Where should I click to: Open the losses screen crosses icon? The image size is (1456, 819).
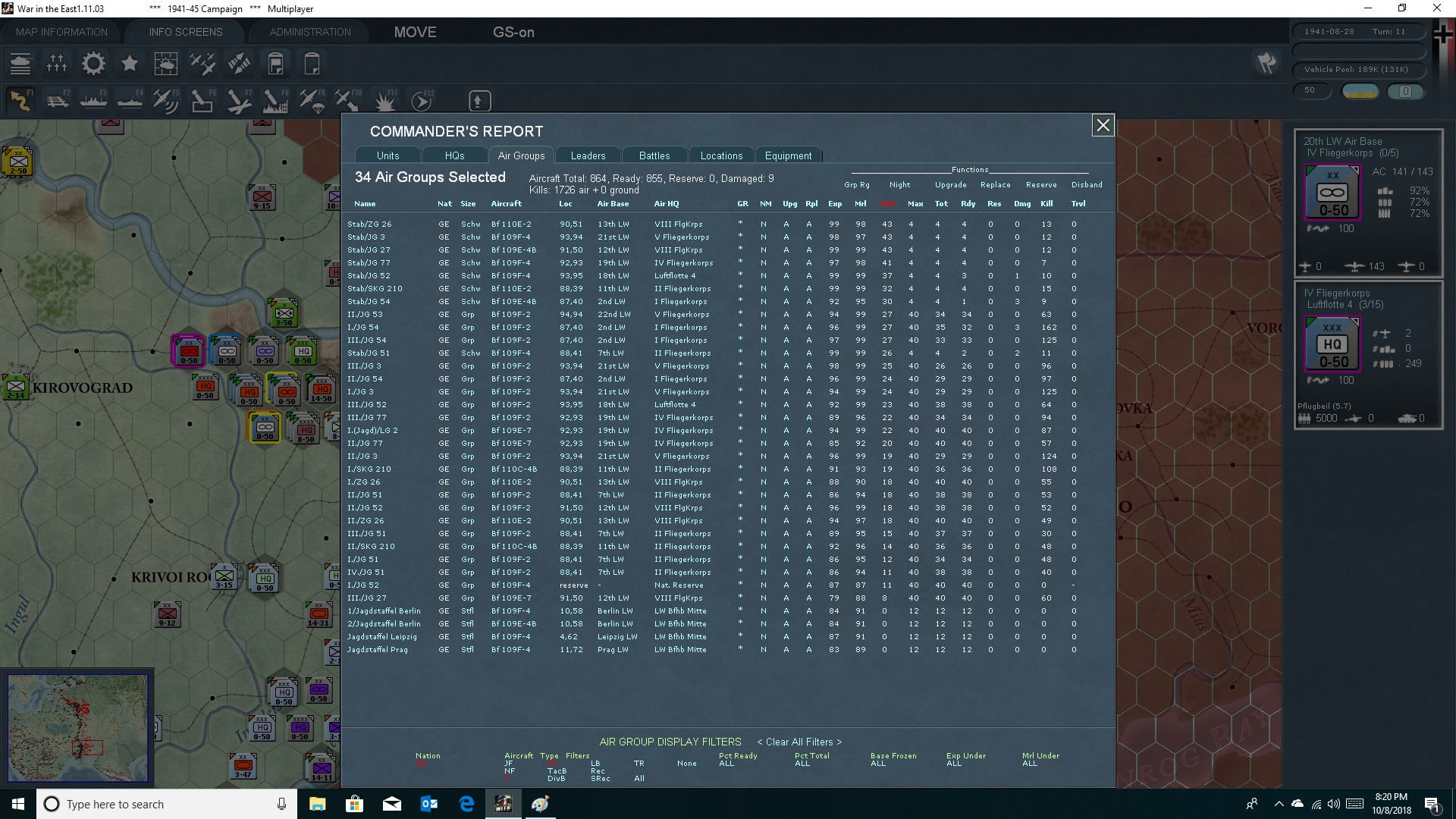pyautogui.click(x=57, y=64)
